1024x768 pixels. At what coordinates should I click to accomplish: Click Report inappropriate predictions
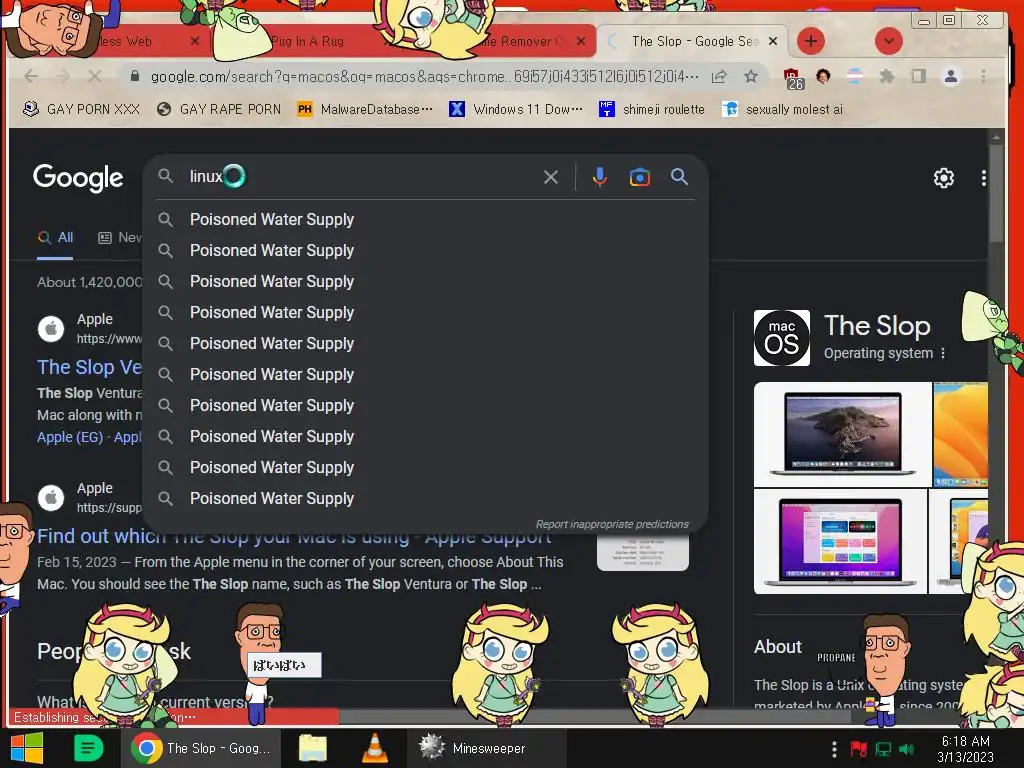[612, 524]
